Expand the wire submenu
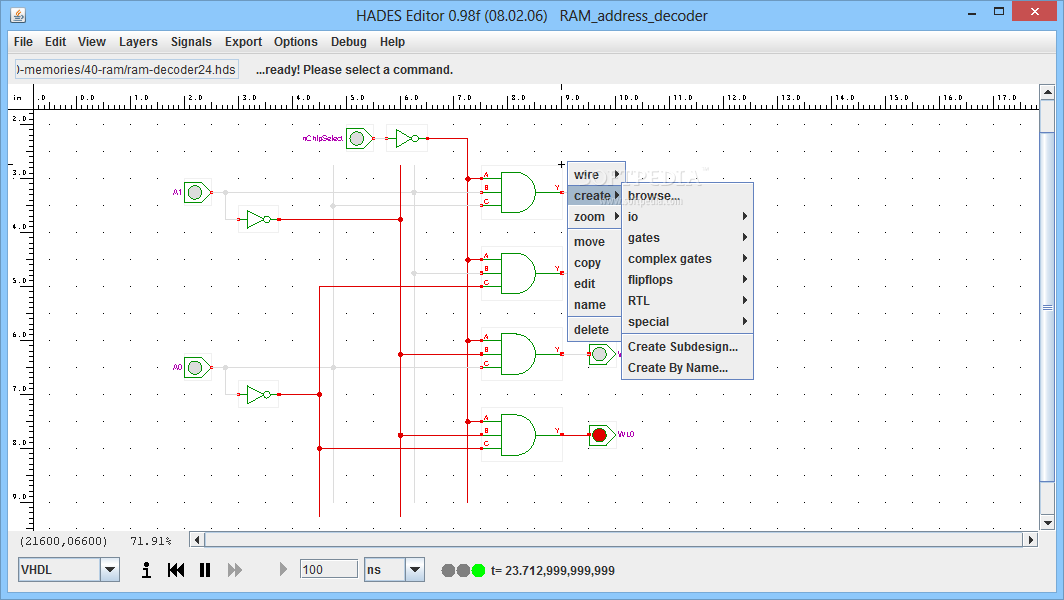1064x600 pixels. pyautogui.click(x=595, y=174)
